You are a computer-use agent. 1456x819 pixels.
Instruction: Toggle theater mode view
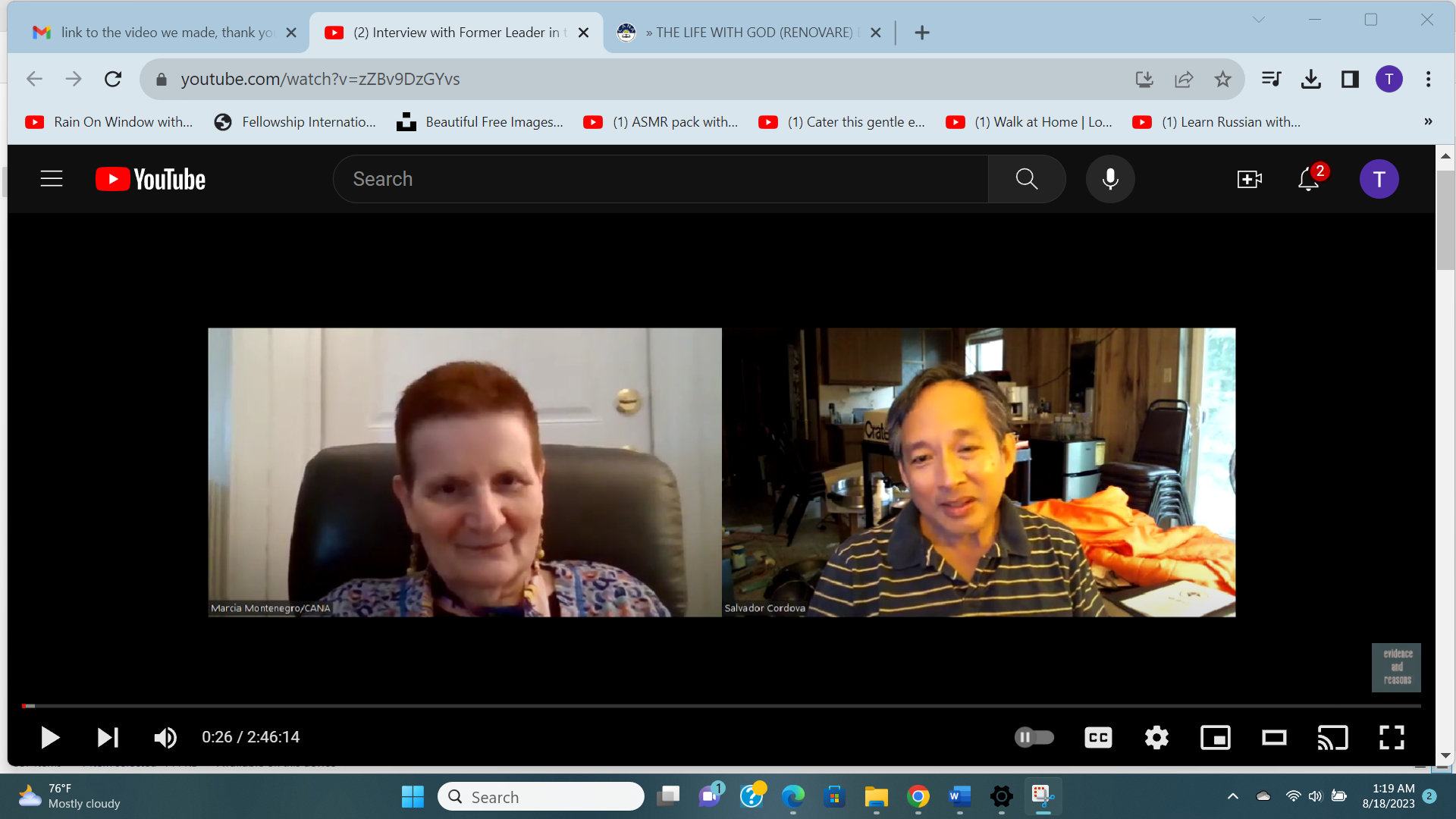1274,737
